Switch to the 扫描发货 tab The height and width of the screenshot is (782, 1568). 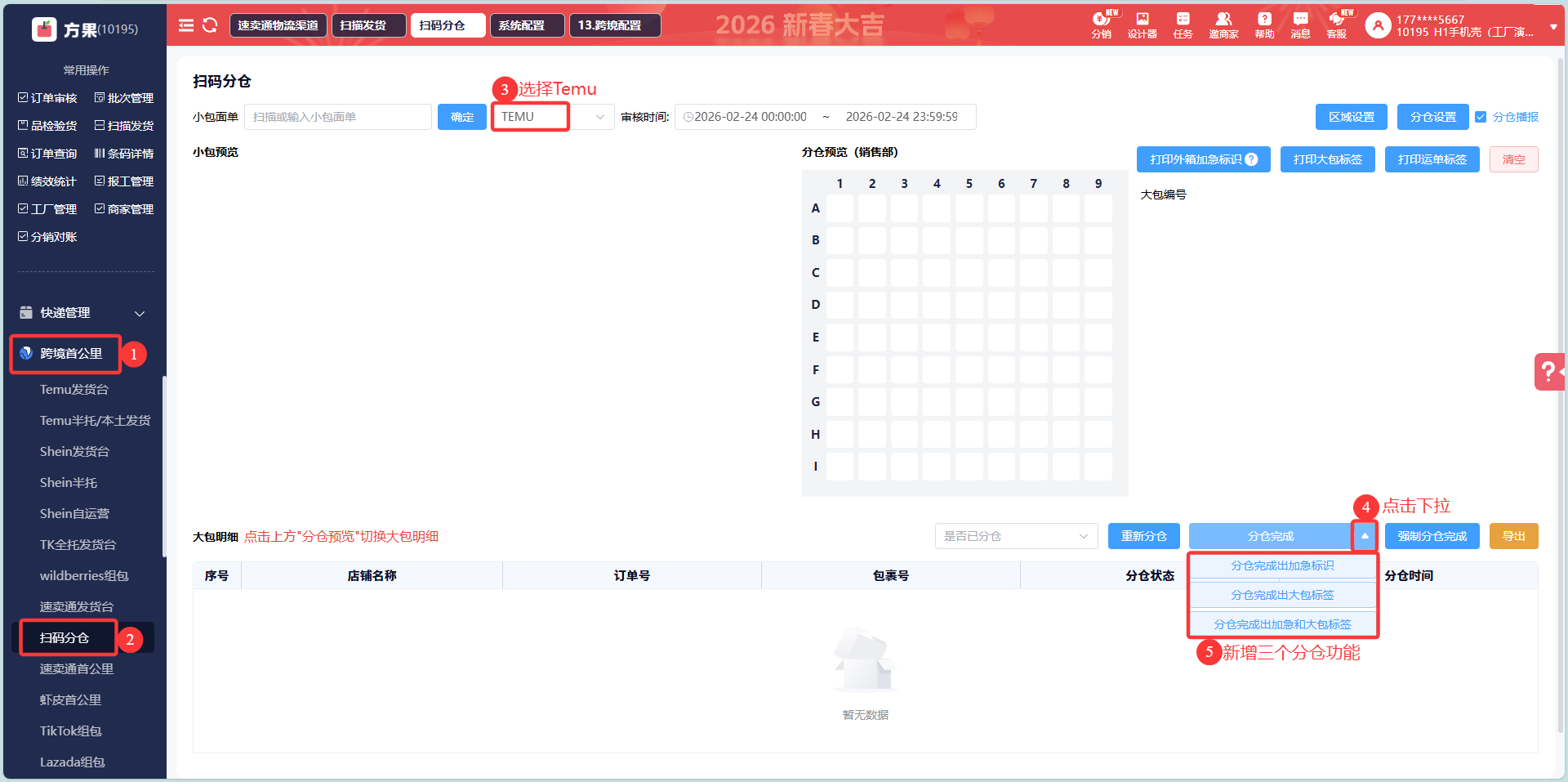[368, 25]
